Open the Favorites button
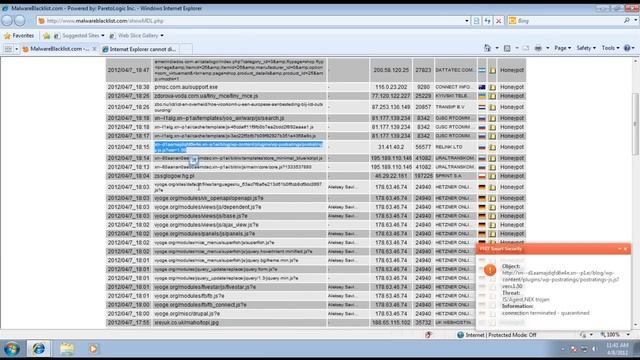 (19, 36)
